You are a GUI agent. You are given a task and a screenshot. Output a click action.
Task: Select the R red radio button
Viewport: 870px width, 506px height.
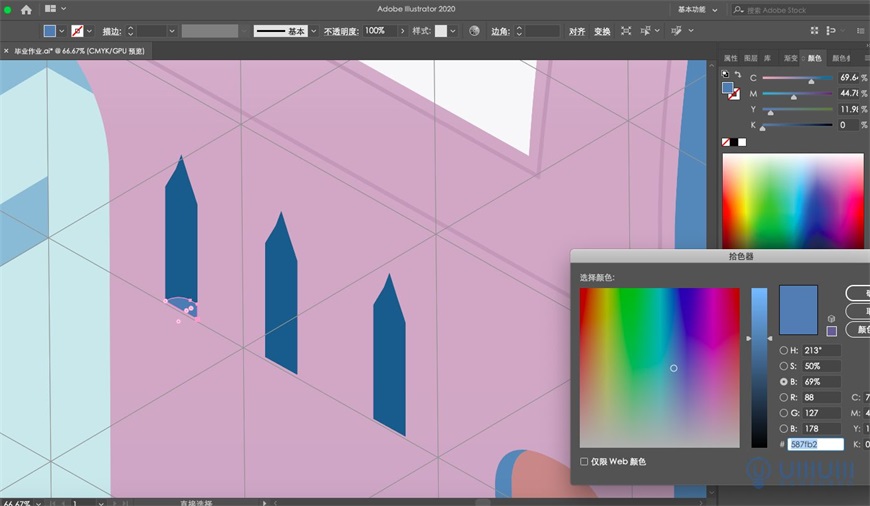coord(783,397)
